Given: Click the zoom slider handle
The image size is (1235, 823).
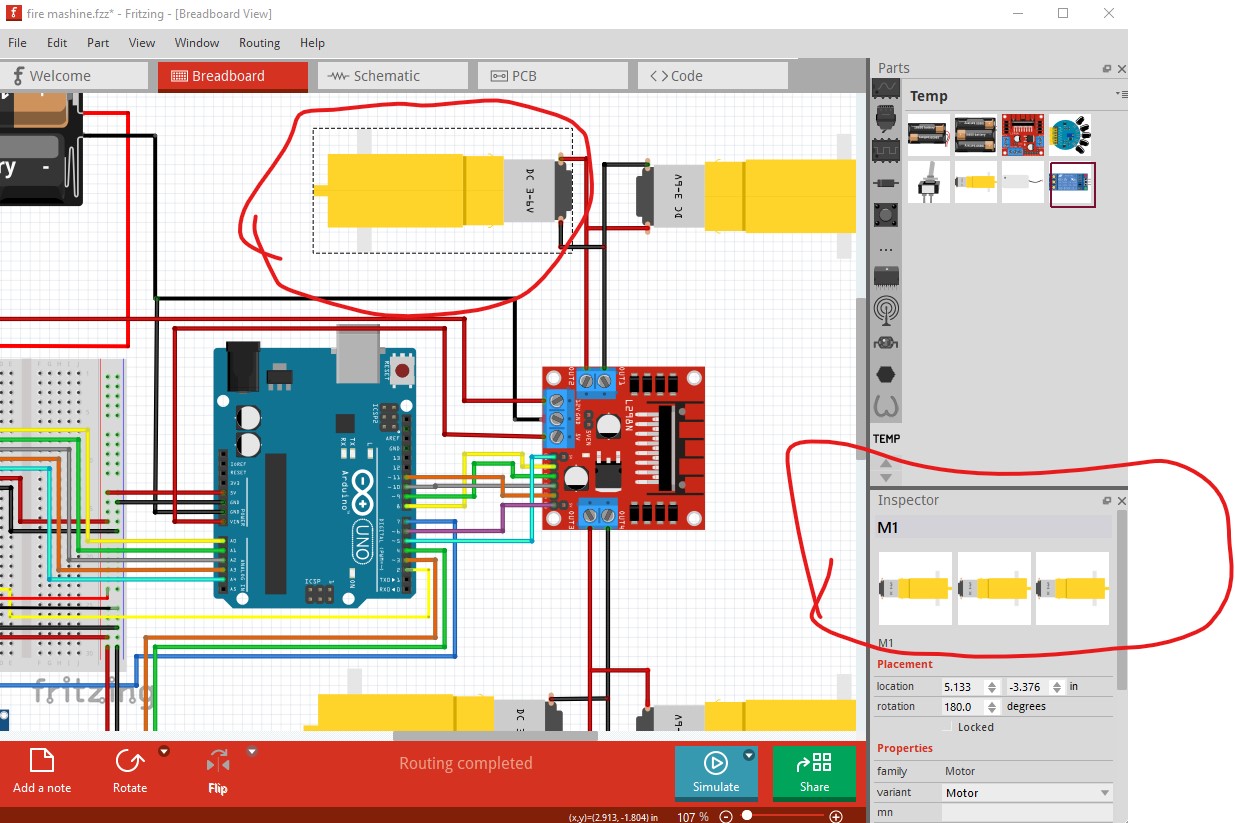Looking at the screenshot, I should tap(746, 816).
